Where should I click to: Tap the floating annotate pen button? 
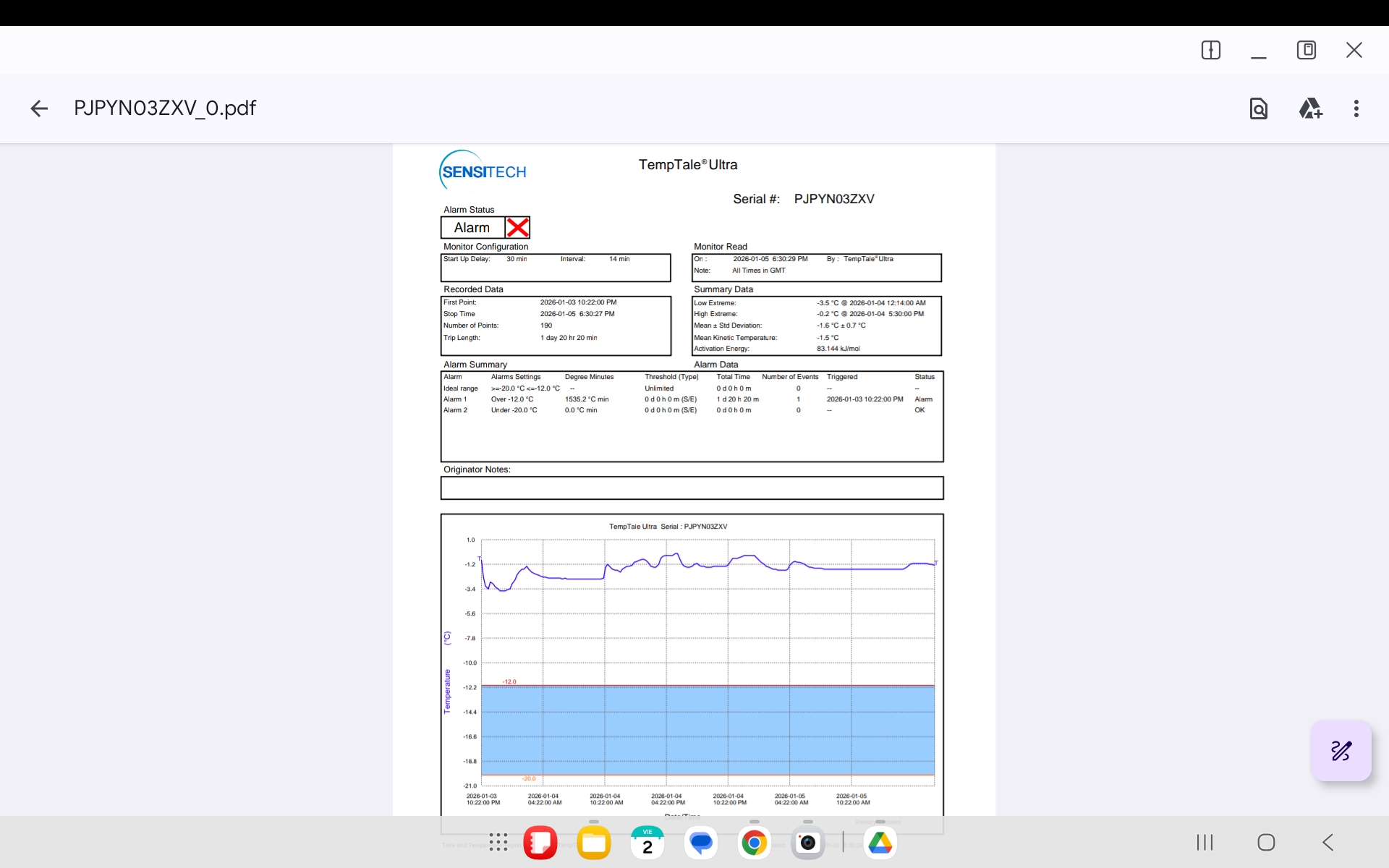pyautogui.click(x=1341, y=751)
